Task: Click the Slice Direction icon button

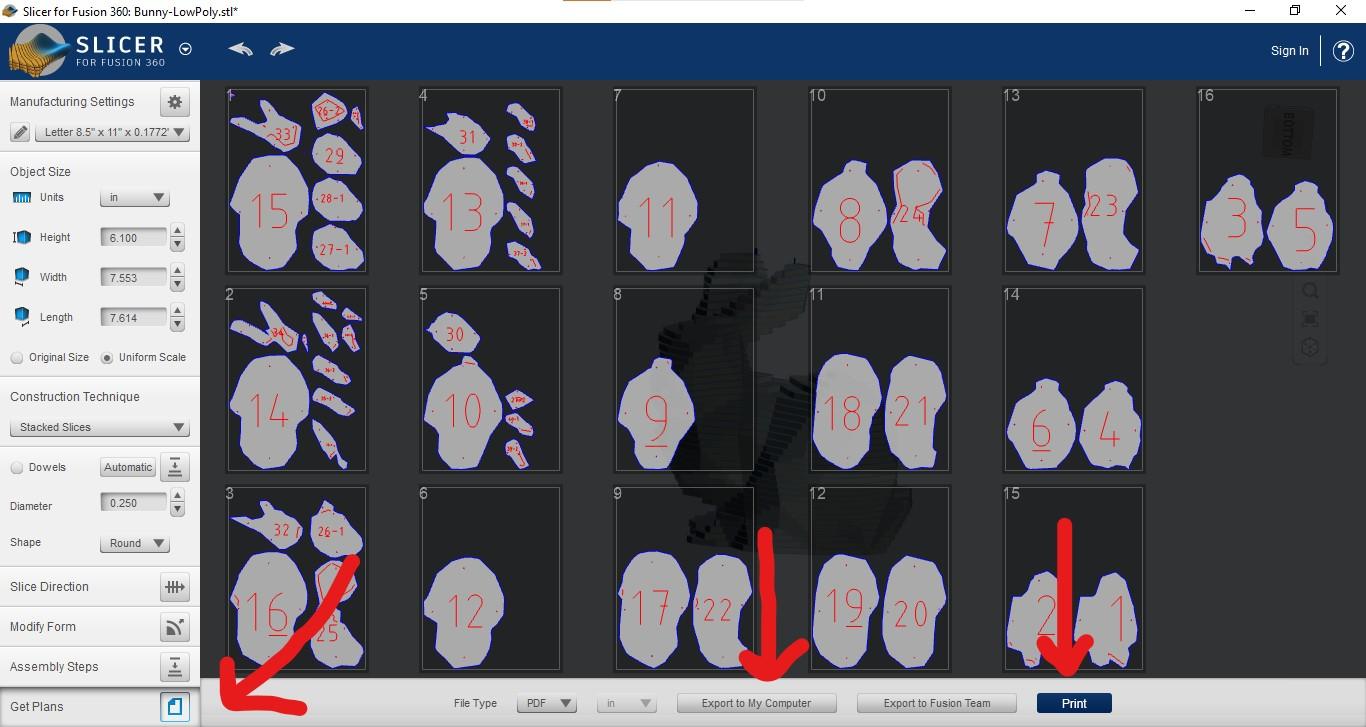Action: point(175,587)
